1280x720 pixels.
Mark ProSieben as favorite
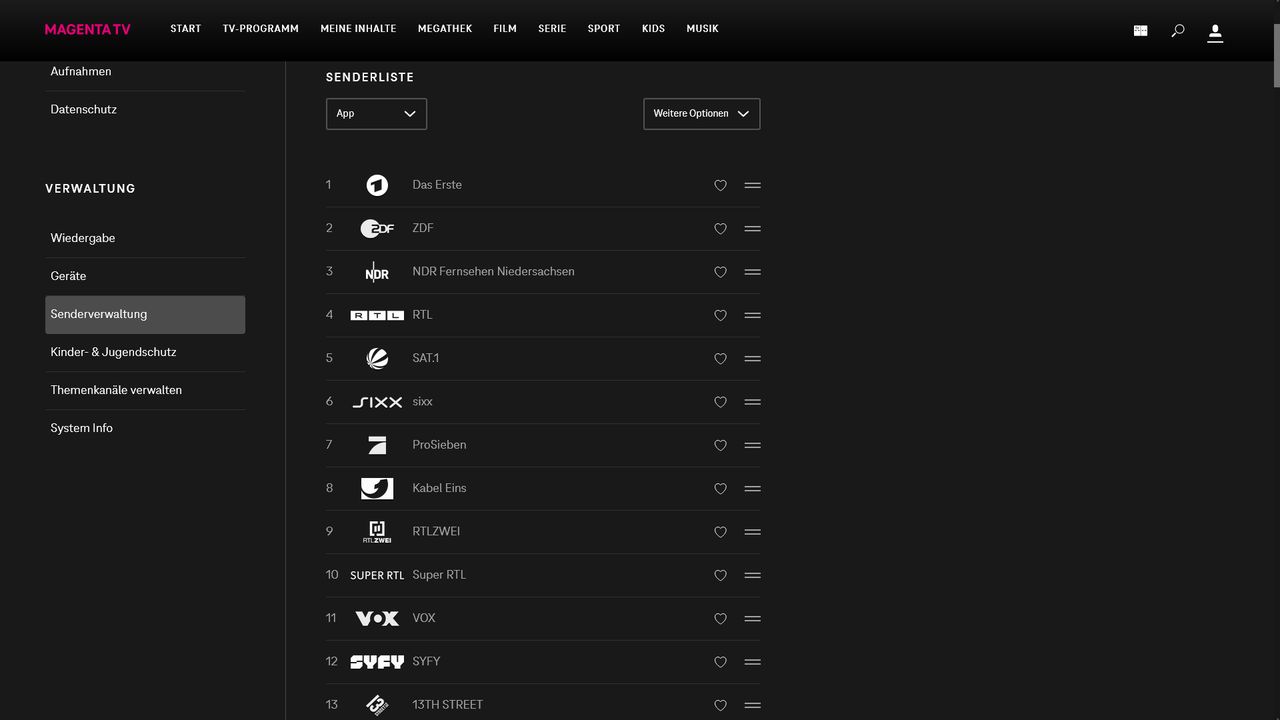pyautogui.click(x=720, y=445)
